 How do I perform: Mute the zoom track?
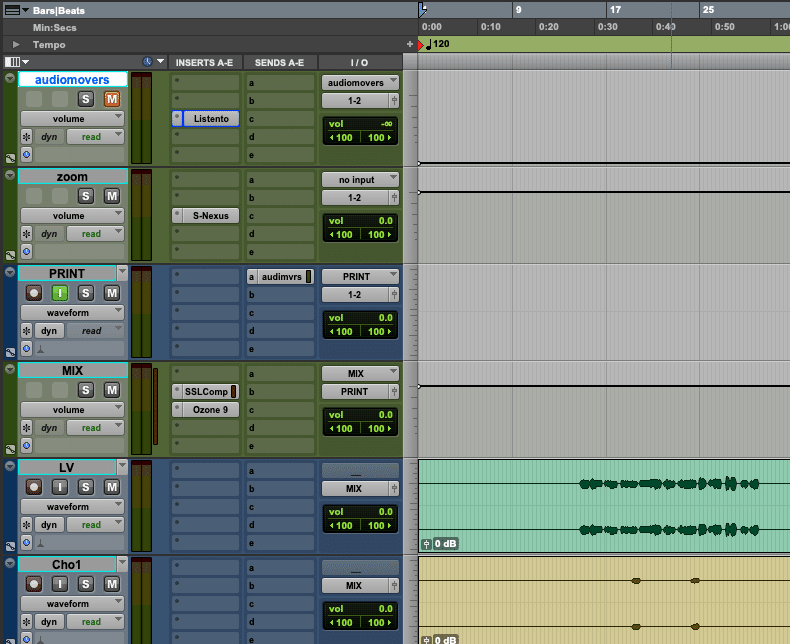111,196
